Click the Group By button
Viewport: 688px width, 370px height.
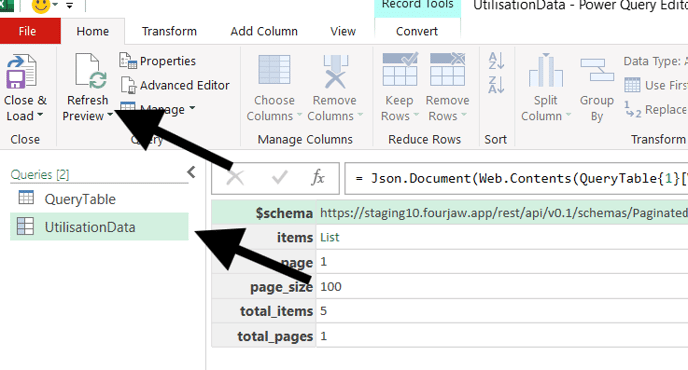click(597, 89)
